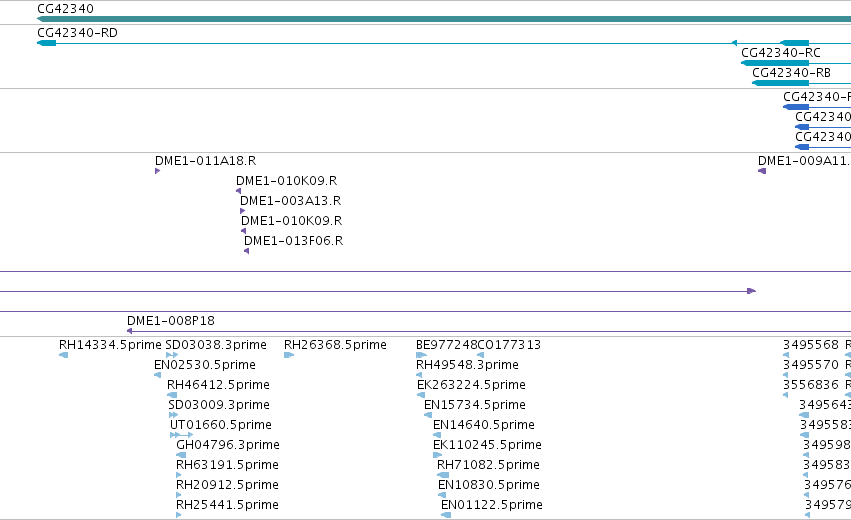Select the DME1-003A13.R read arrow
The image size is (851, 520).
coord(243,211)
